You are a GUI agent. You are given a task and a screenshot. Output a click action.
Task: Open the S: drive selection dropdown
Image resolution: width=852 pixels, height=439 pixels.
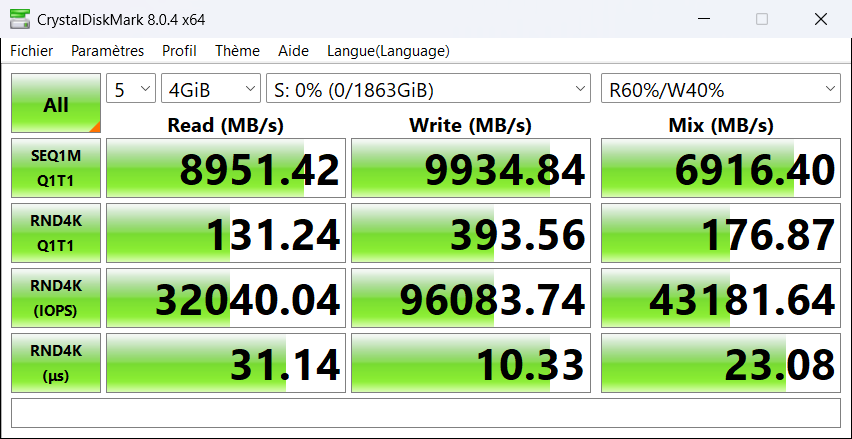429,90
